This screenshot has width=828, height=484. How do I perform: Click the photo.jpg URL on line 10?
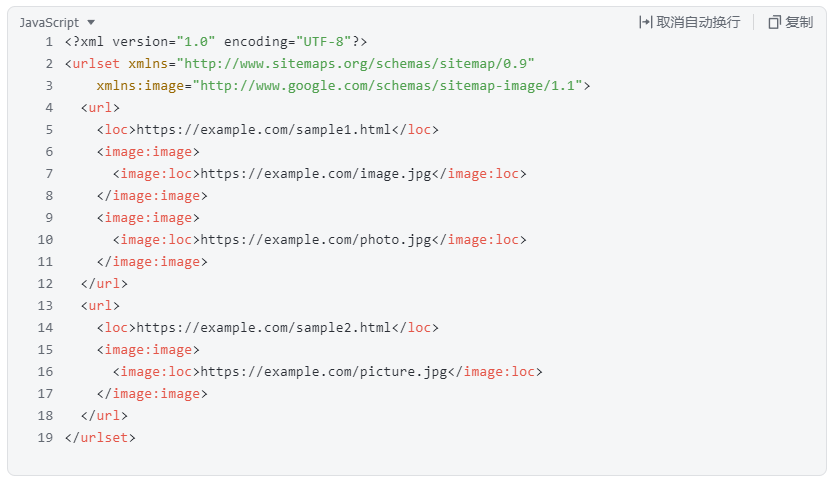[x=316, y=240]
